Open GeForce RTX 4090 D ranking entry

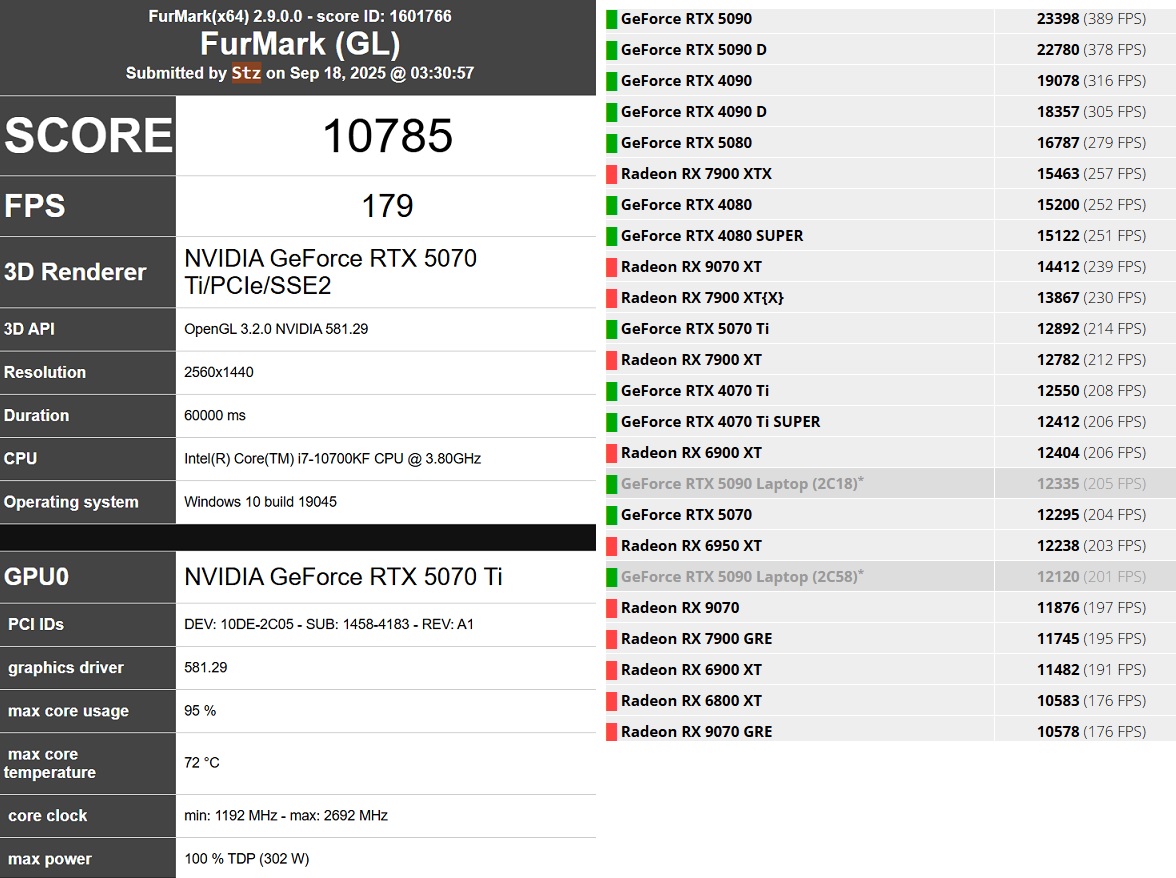pos(694,112)
